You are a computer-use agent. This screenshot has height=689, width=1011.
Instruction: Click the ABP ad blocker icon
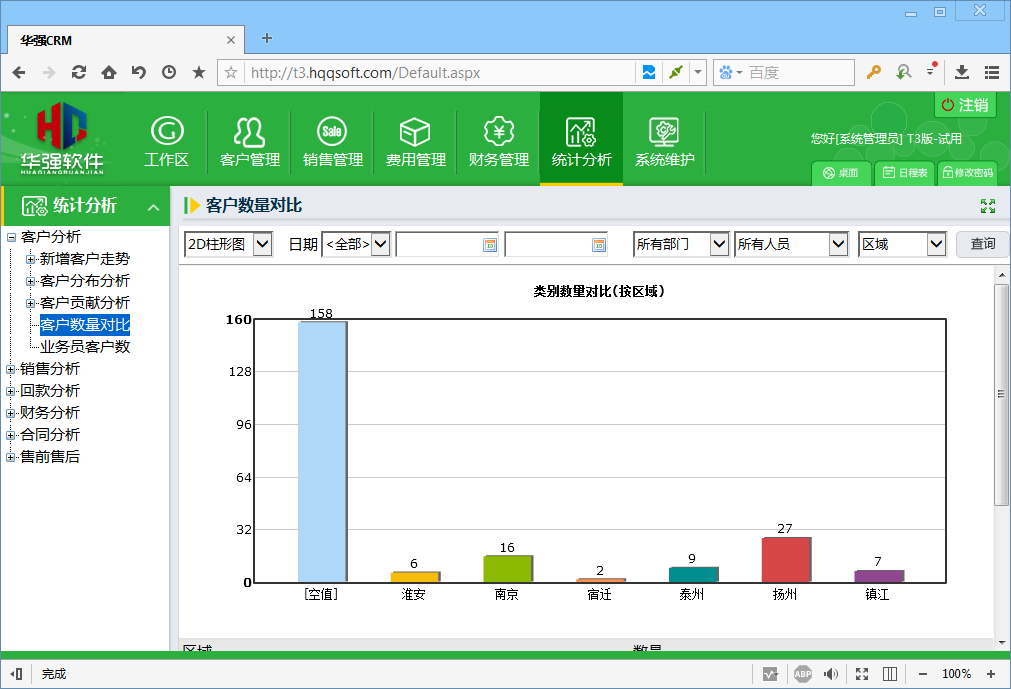pos(803,674)
